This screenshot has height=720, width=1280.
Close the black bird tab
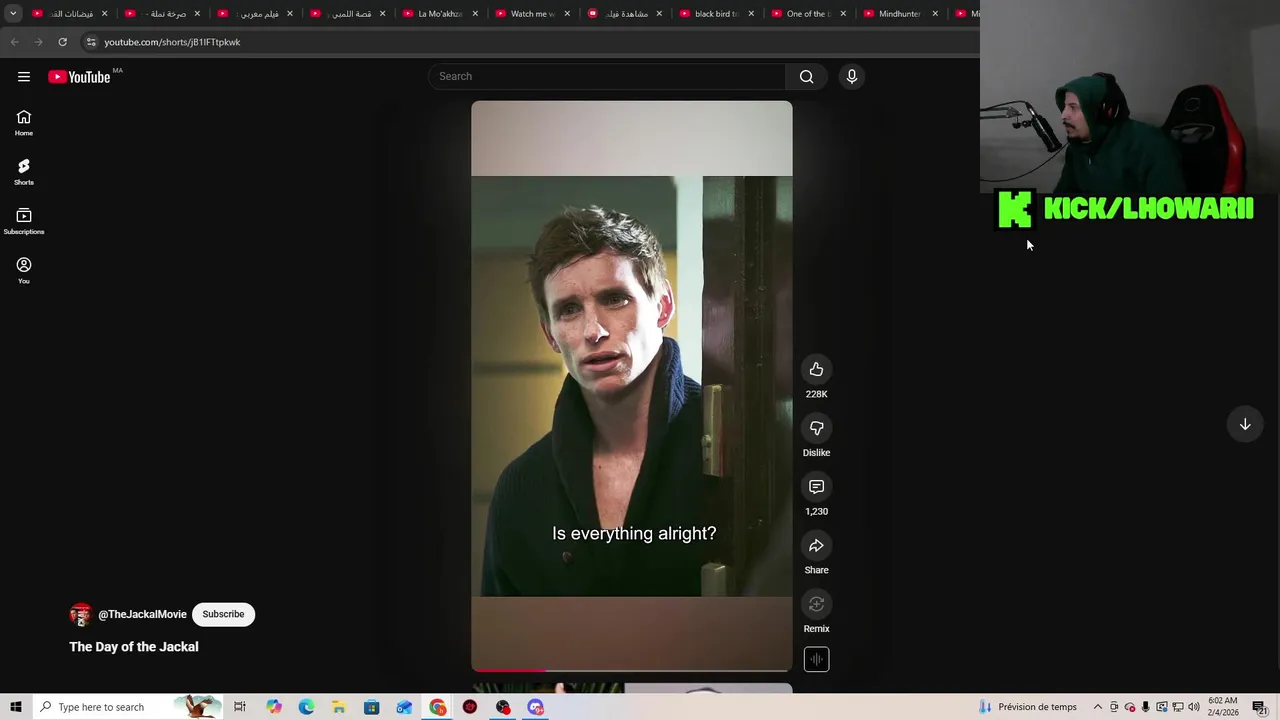pos(751,14)
